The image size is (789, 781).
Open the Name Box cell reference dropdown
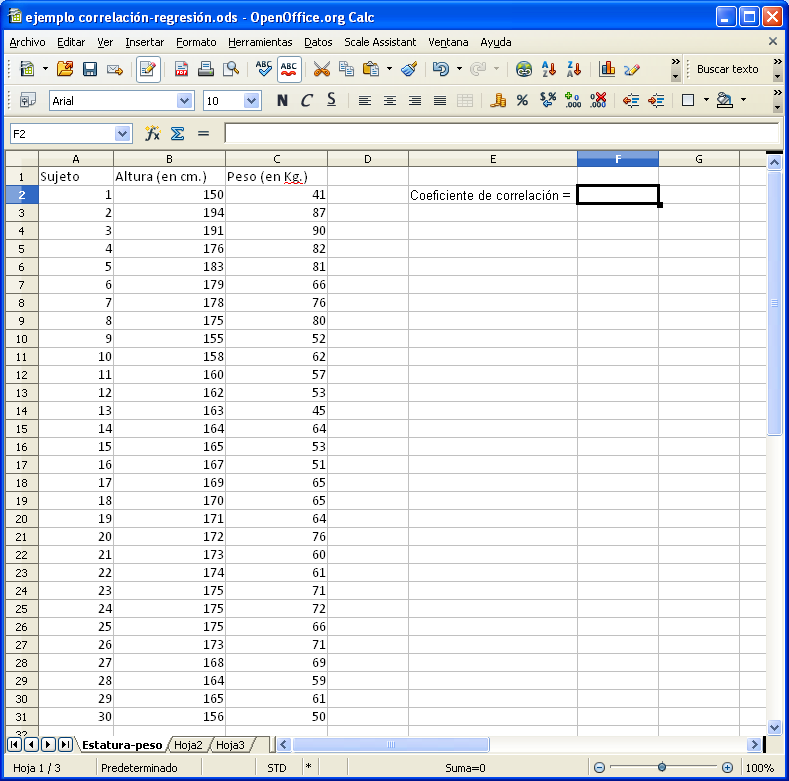coord(122,133)
